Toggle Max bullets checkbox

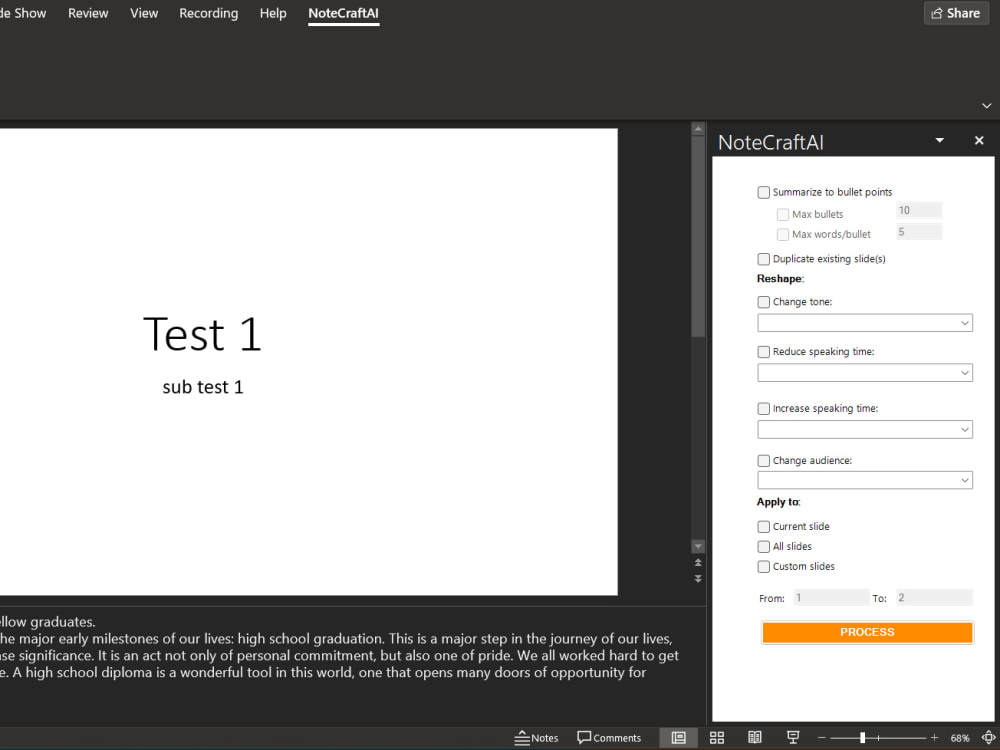point(783,214)
